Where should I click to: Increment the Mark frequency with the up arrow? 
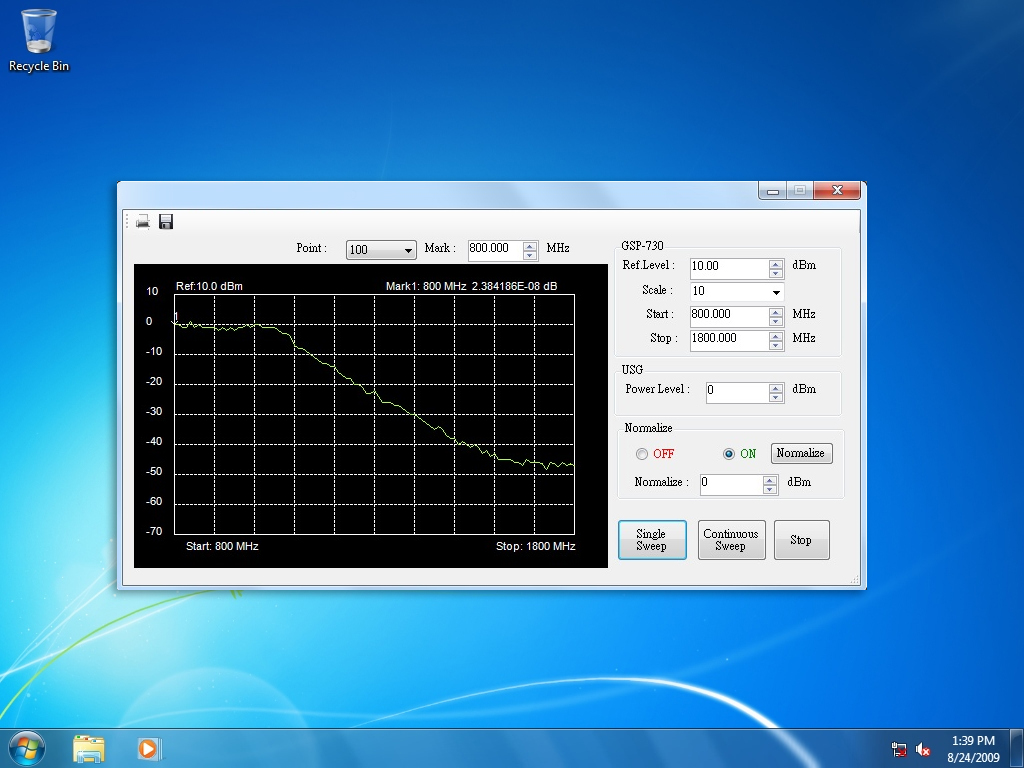point(529,245)
